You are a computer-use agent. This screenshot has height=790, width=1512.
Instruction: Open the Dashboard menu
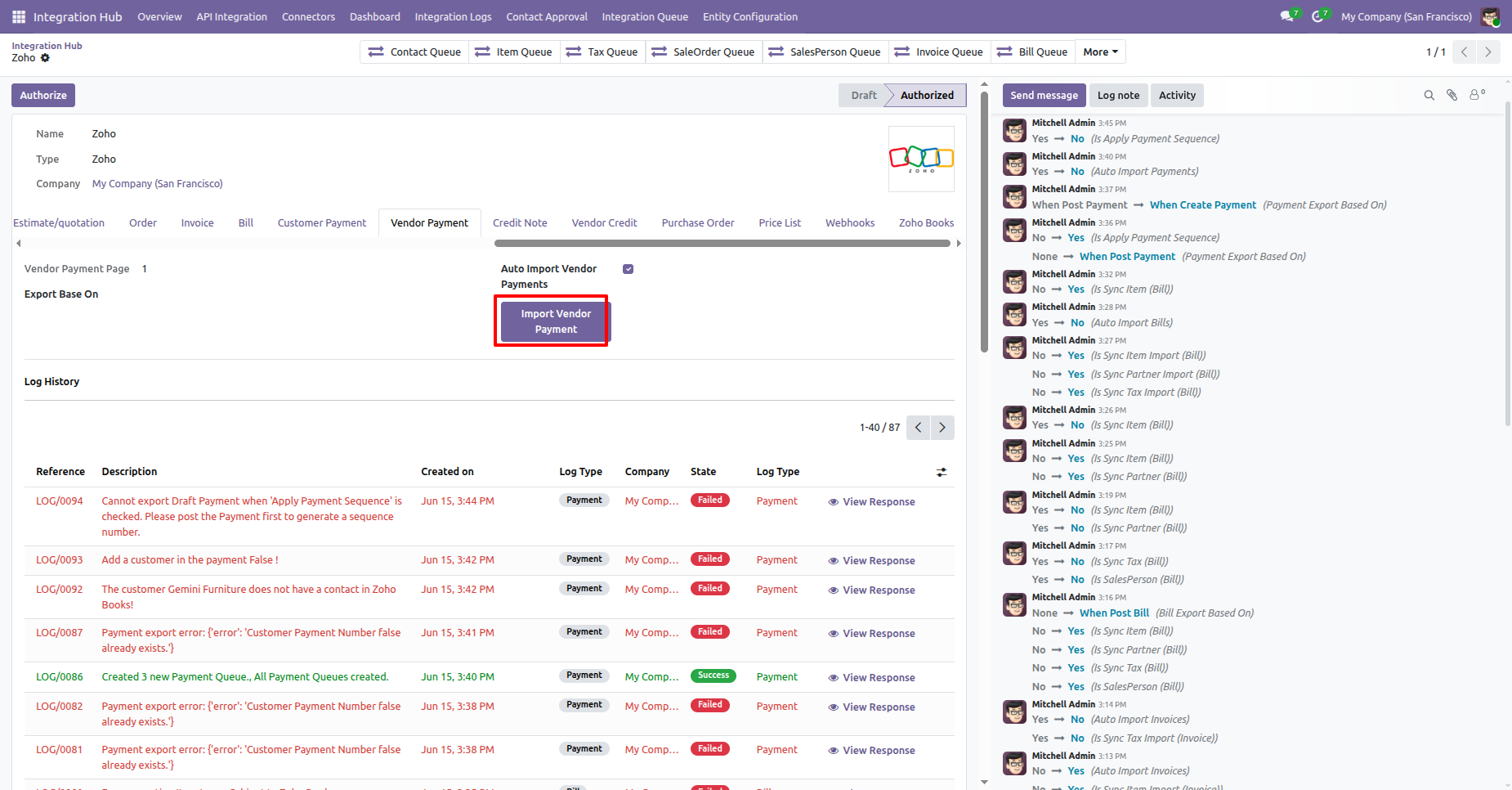pyautogui.click(x=375, y=16)
